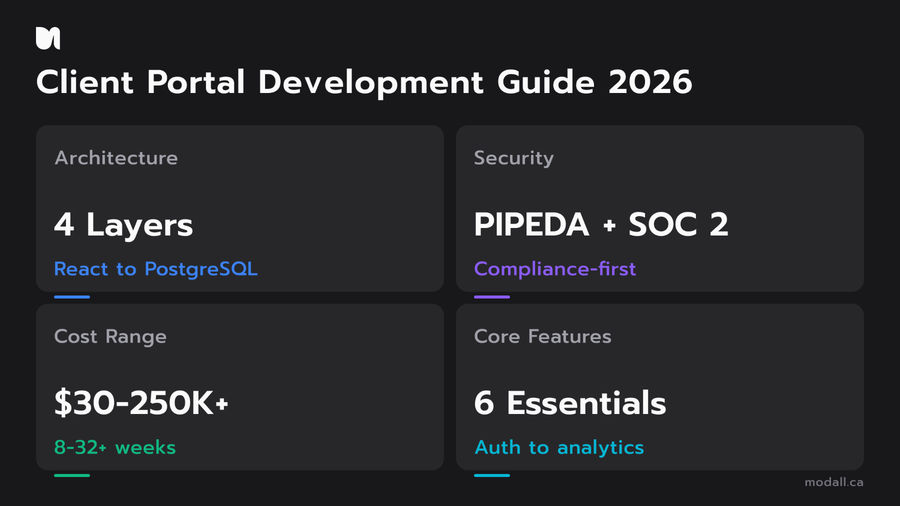Screen dimensions: 900x506
Task: Click the Modall logo icon above the title
Action: click(48, 38)
